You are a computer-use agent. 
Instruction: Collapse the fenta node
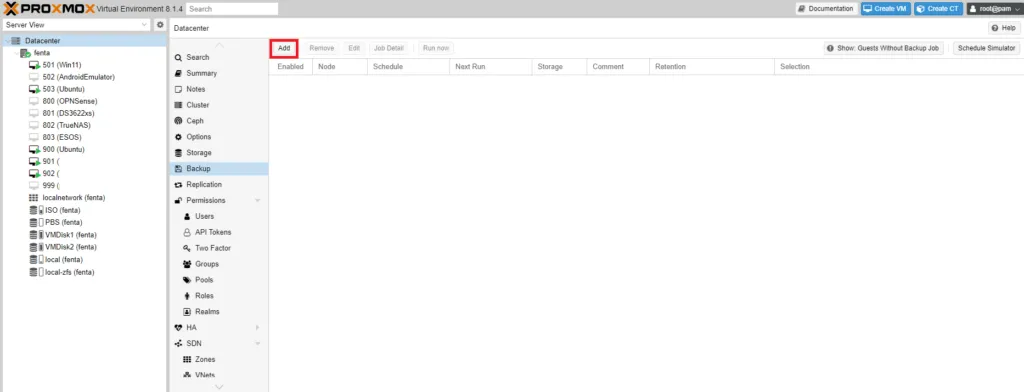(16, 53)
